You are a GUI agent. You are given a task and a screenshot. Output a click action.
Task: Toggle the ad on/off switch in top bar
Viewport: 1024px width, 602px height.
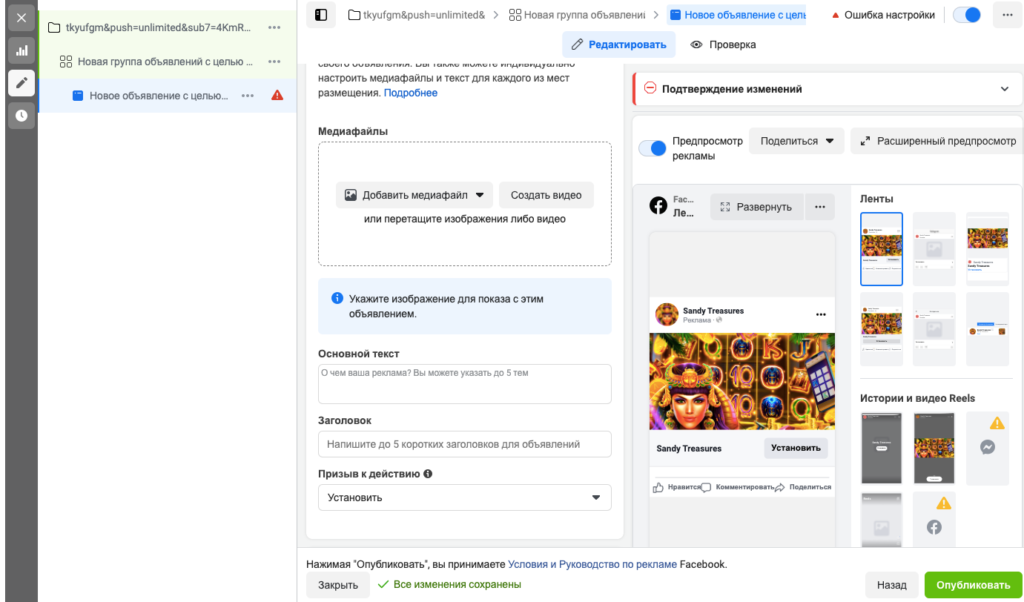(x=967, y=15)
